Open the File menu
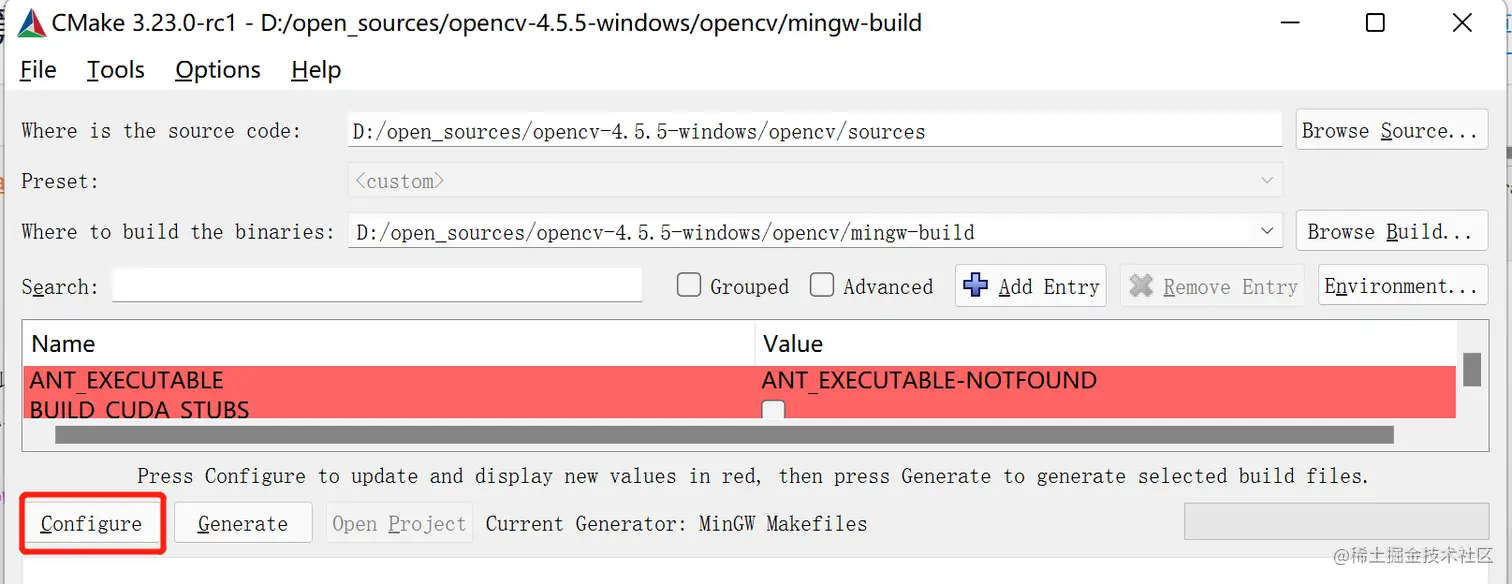The width and height of the screenshot is (1512, 584). click(x=38, y=70)
